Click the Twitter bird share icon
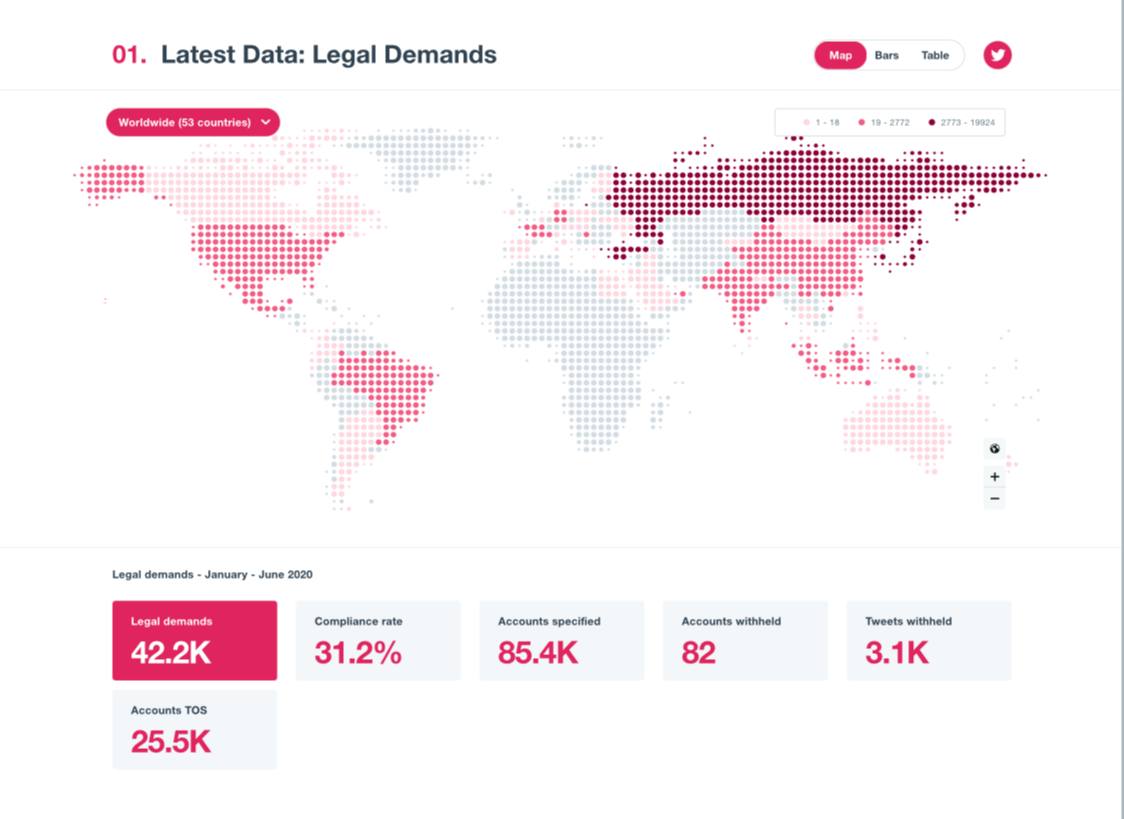The width and height of the screenshot is (1124, 819). pyautogui.click(x=997, y=55)
